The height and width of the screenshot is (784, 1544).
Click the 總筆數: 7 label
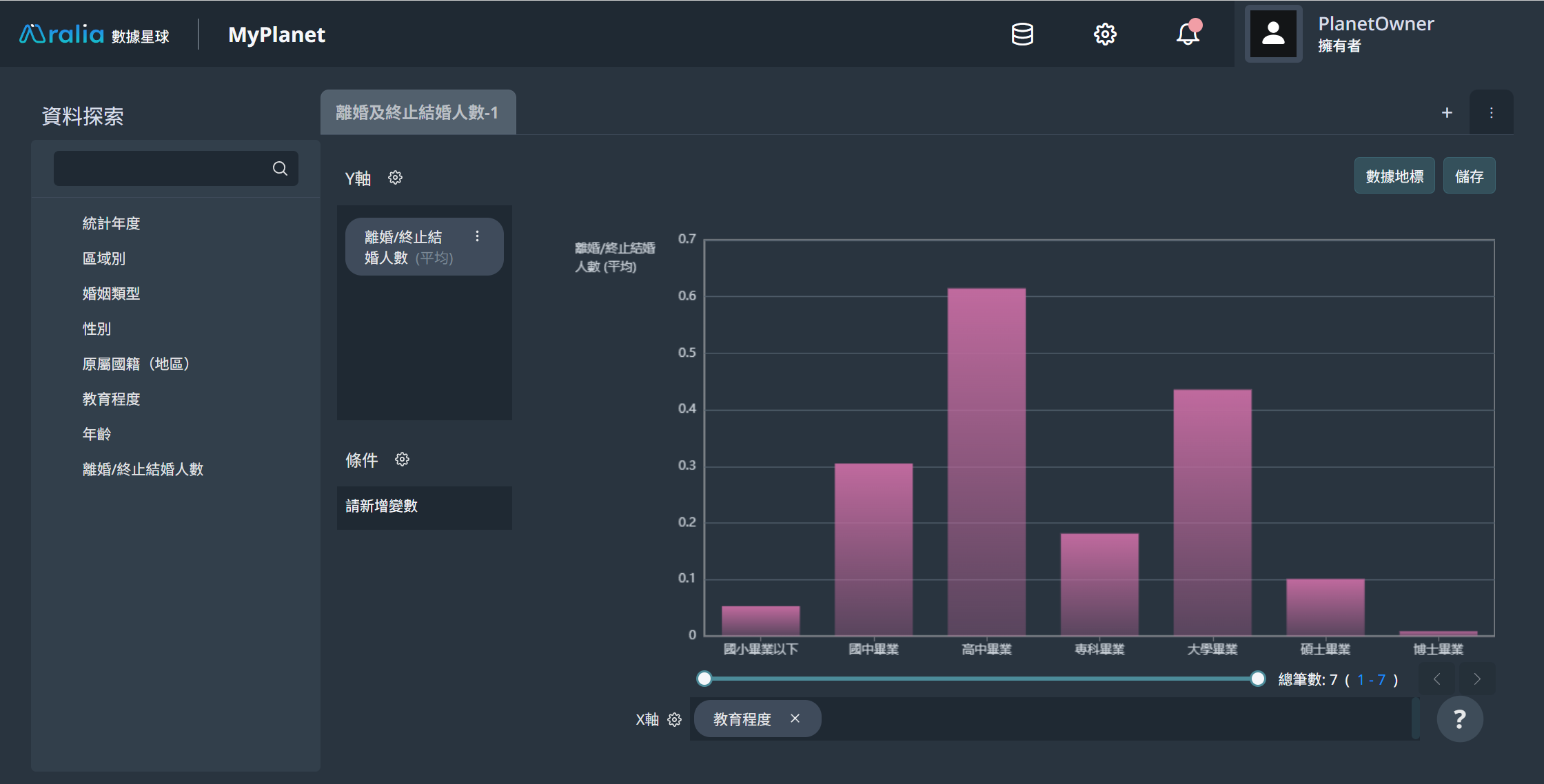point(1308,680)
